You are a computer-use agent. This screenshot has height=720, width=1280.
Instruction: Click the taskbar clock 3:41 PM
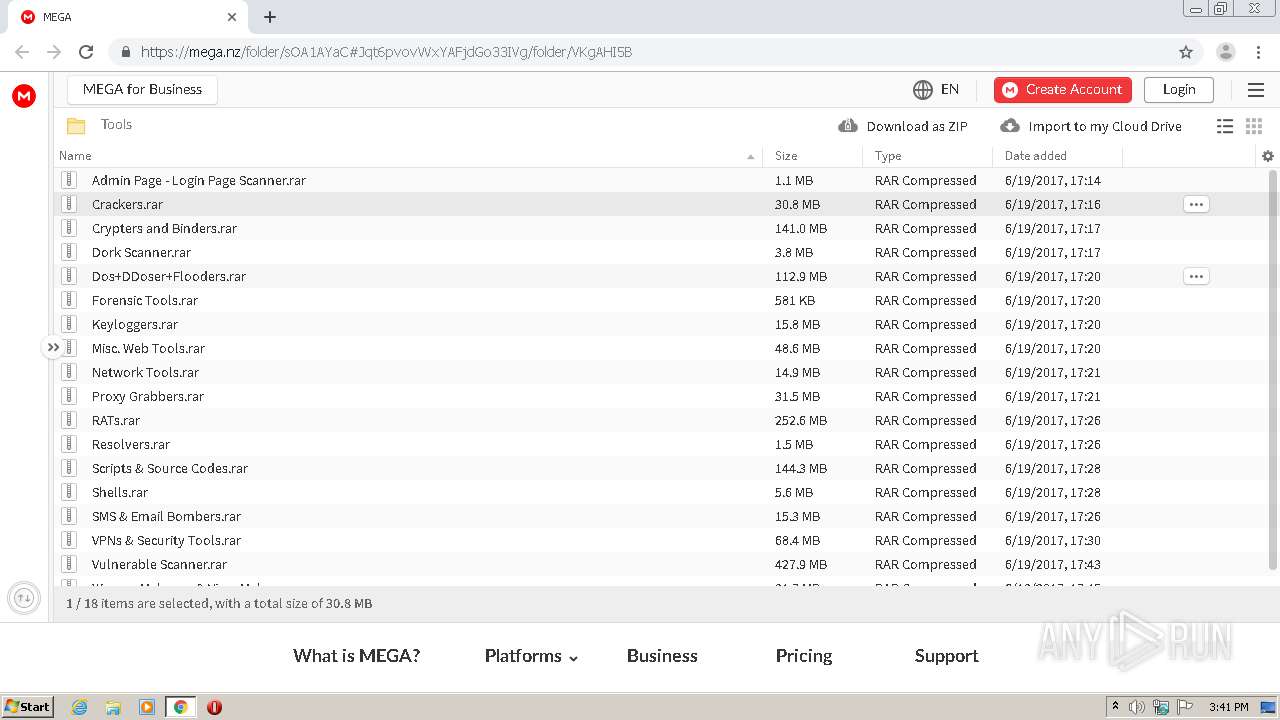(1229, 707)
